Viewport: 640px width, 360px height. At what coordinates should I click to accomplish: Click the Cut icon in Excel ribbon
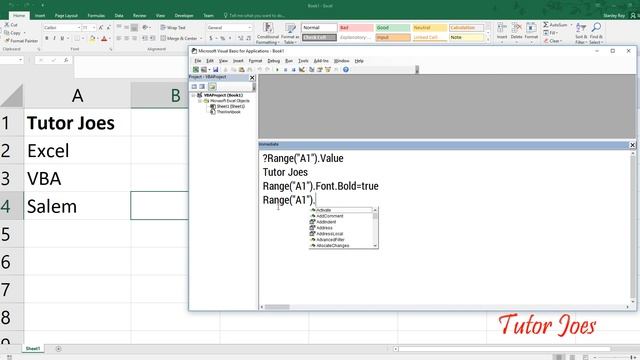7,25
